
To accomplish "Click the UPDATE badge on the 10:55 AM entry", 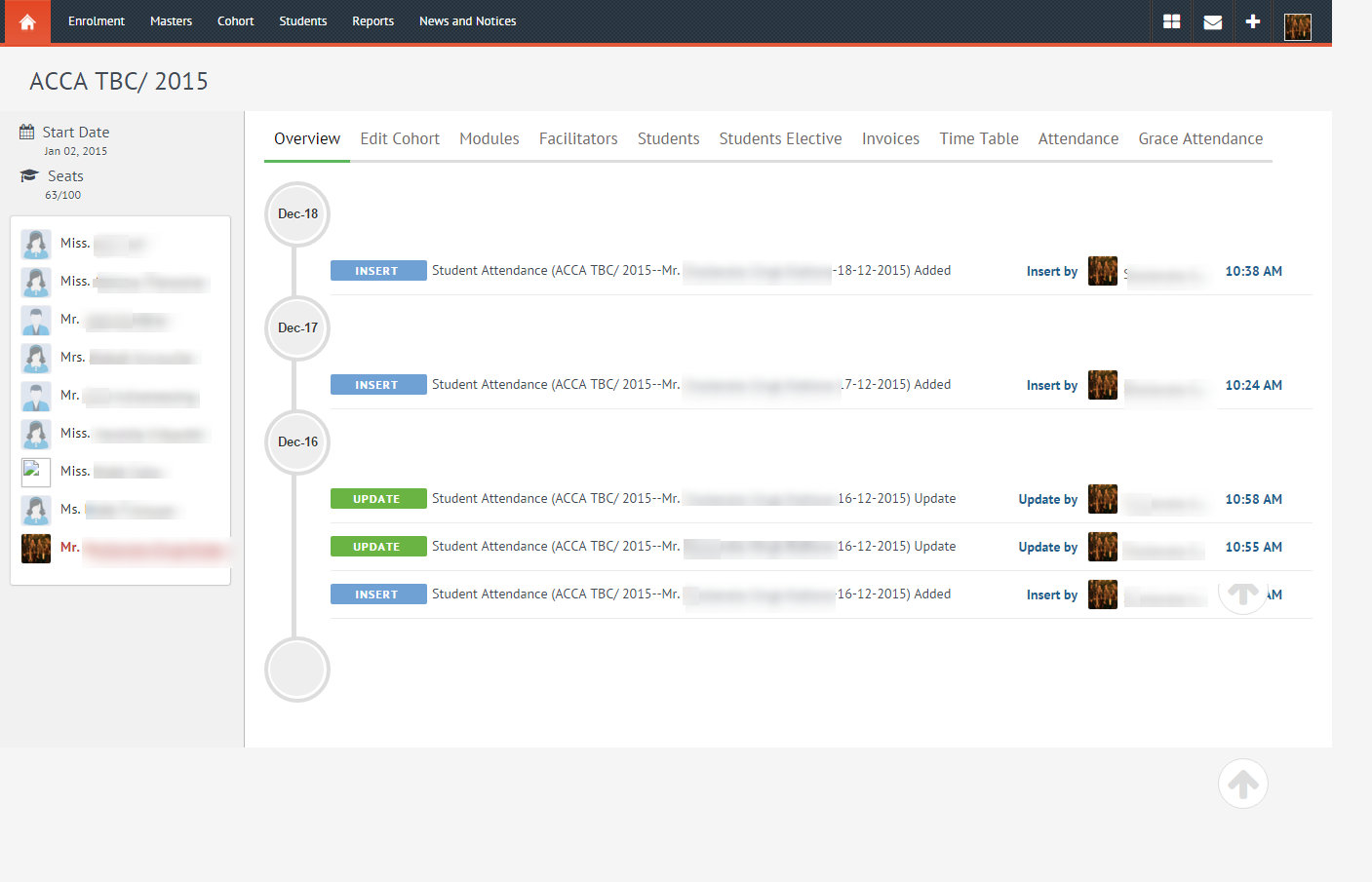I will [x=378, y=547].
